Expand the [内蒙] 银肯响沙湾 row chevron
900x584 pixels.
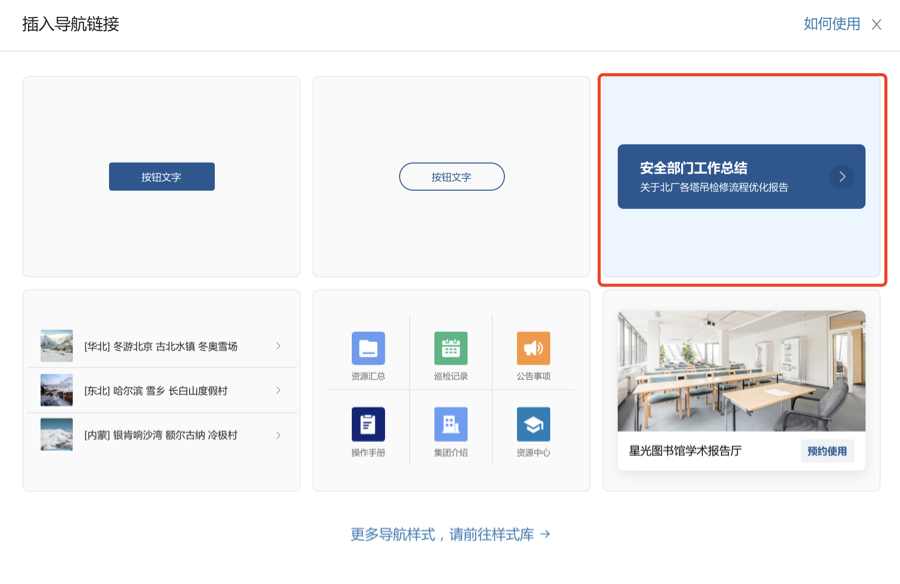(x=278, y=435)
